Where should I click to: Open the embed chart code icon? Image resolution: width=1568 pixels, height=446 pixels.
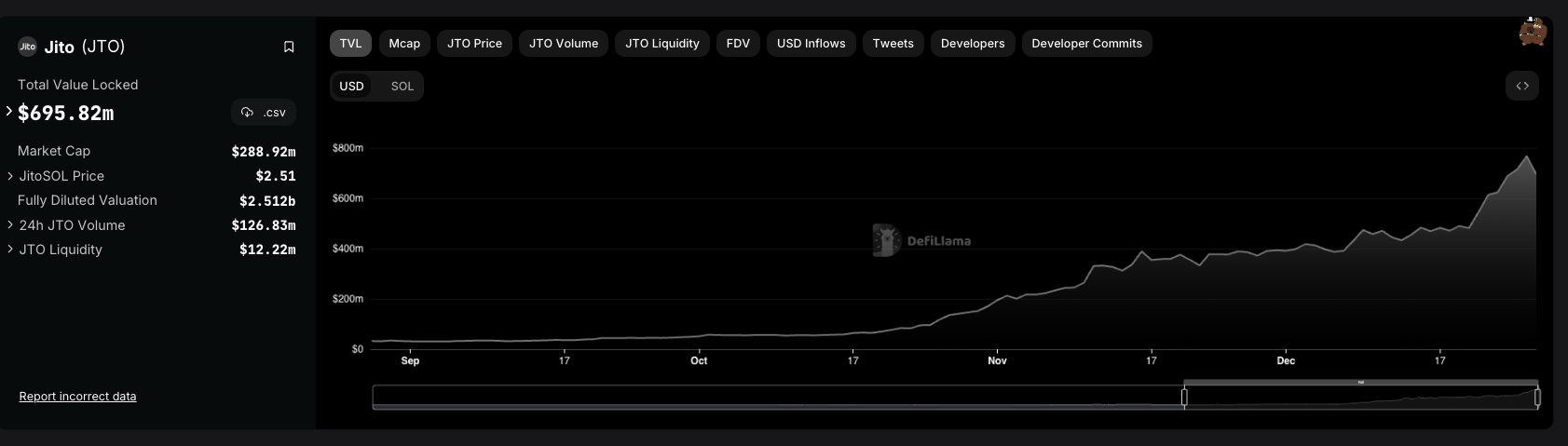tap(1522, 86)
